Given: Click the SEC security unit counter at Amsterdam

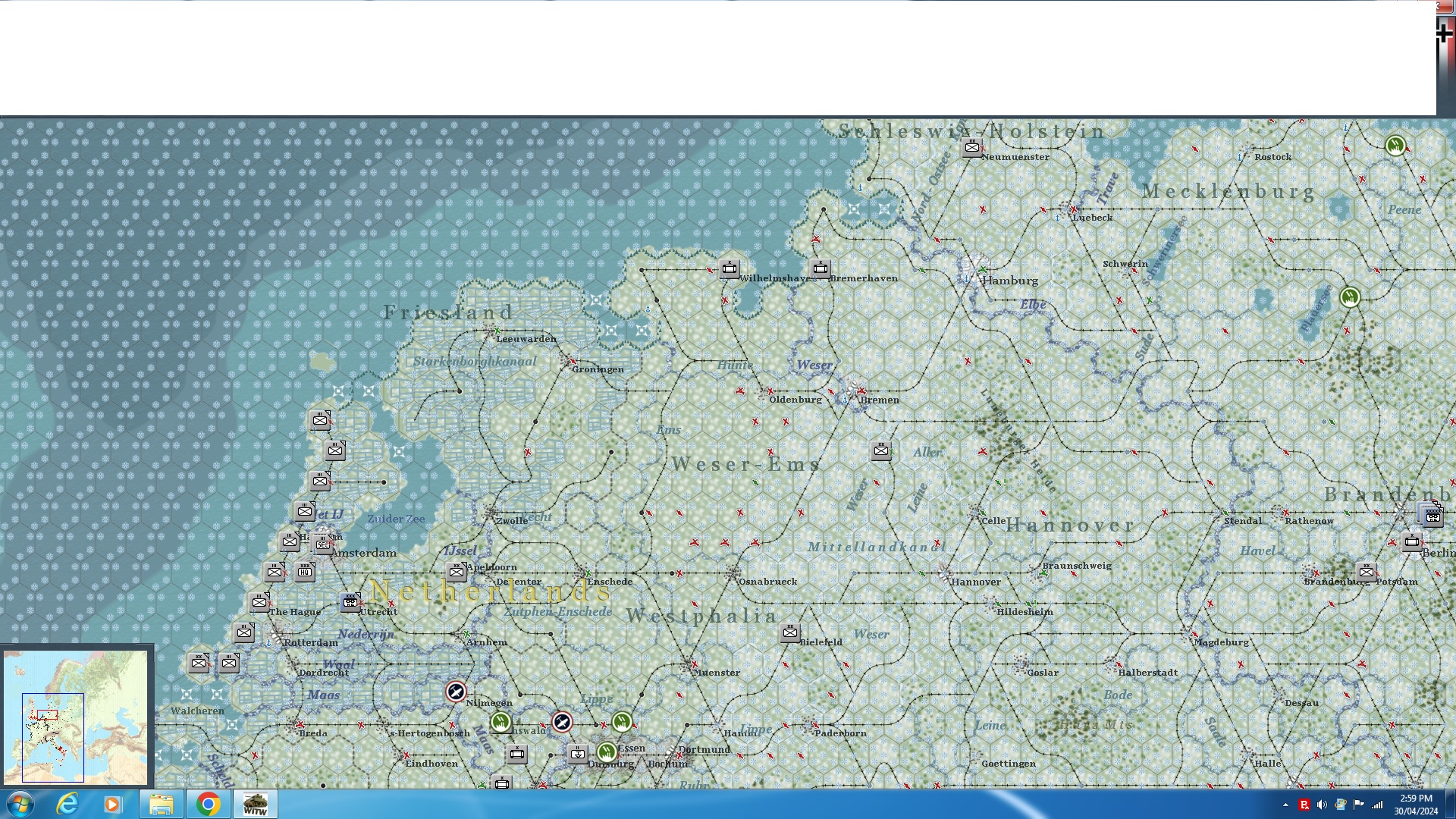Looking at the screenshot, I should click(x=323, y=544).
